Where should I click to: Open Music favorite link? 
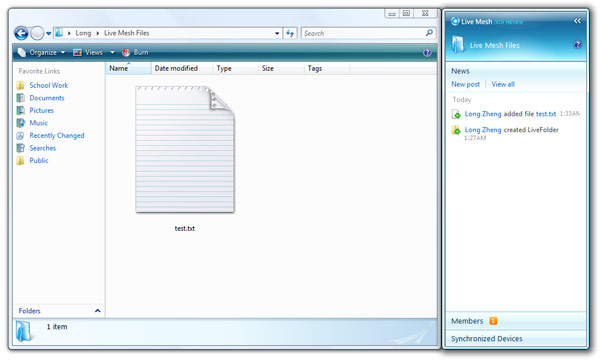pos(39,123)
